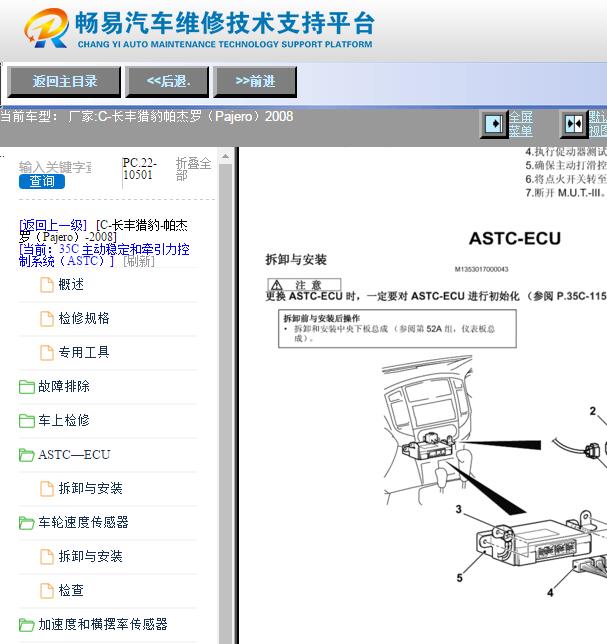Screen dimensions: 607x644
Task: Collapse the ASTC—ECU folder
Action: pyautogui.click(x=74, y=455)
